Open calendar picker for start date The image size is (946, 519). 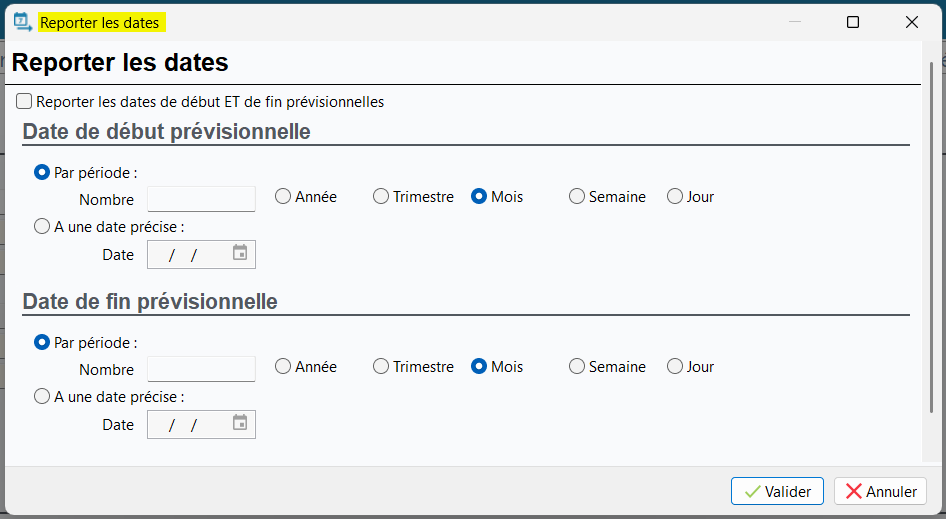pyautogui.click(x=240, y=253)
